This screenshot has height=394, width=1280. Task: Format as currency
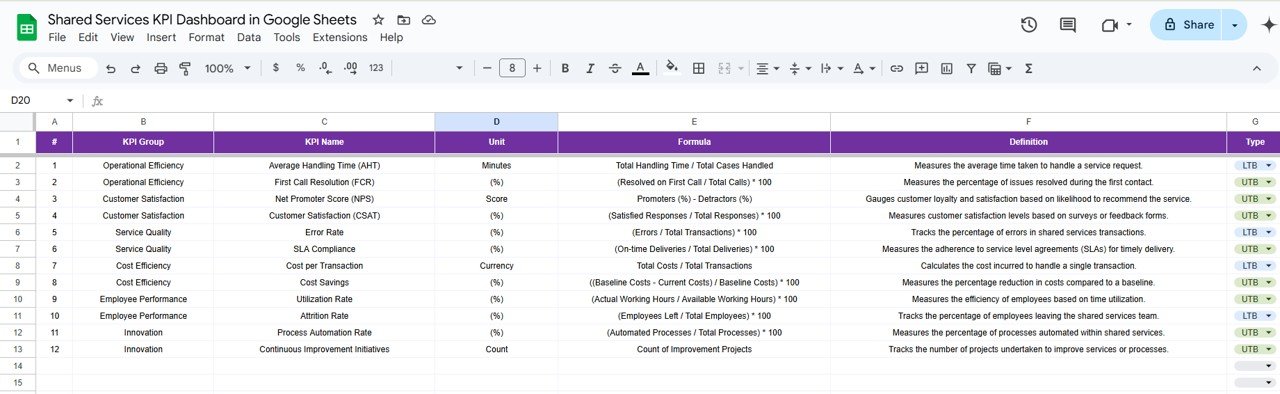[276, 68]
